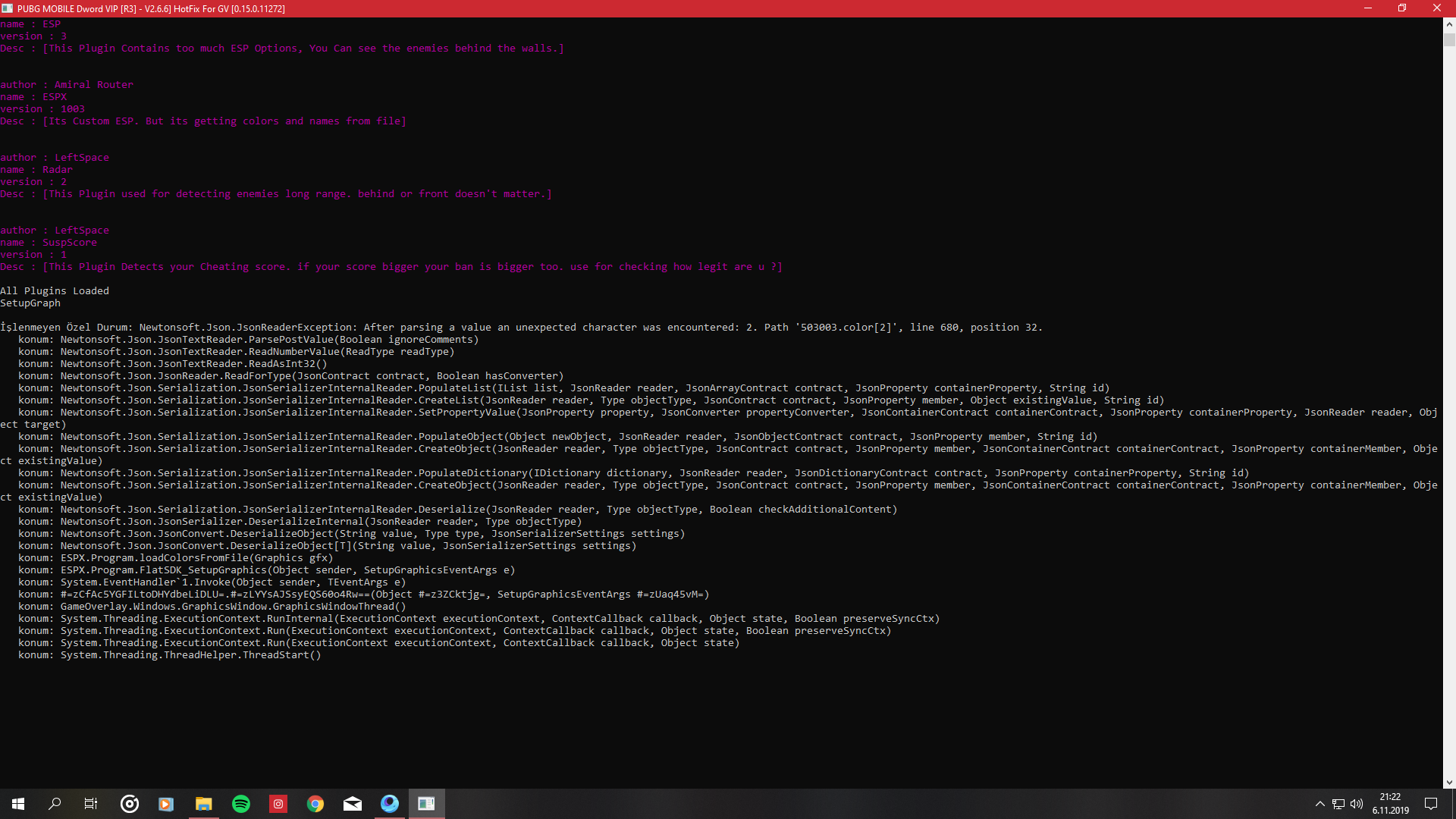Click the 'name : Radar' line
This screenshot has height=819, width=1456.
[36, 170]
